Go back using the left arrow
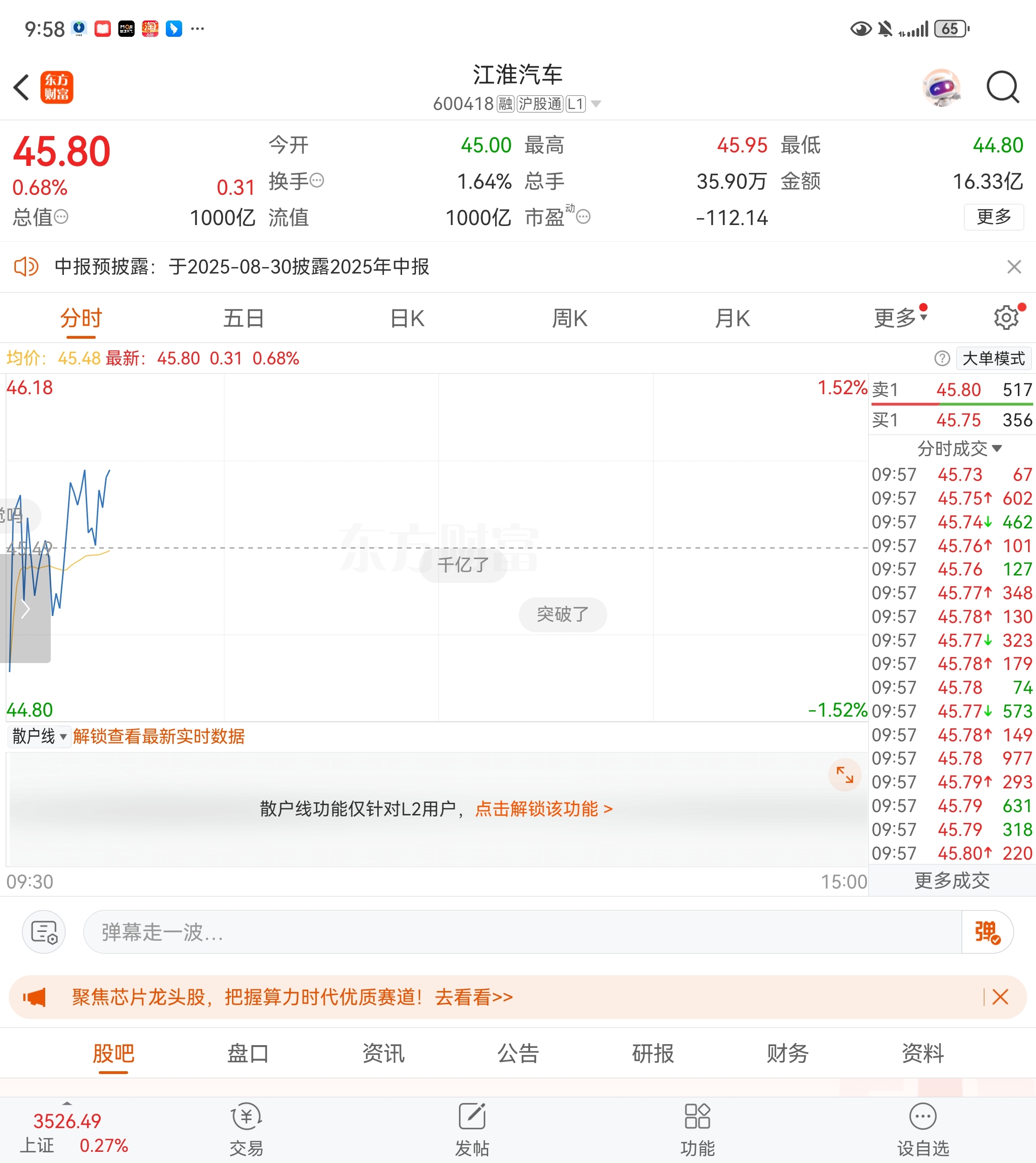This screenshot has width=1036, height=1163. coord(21,88)
